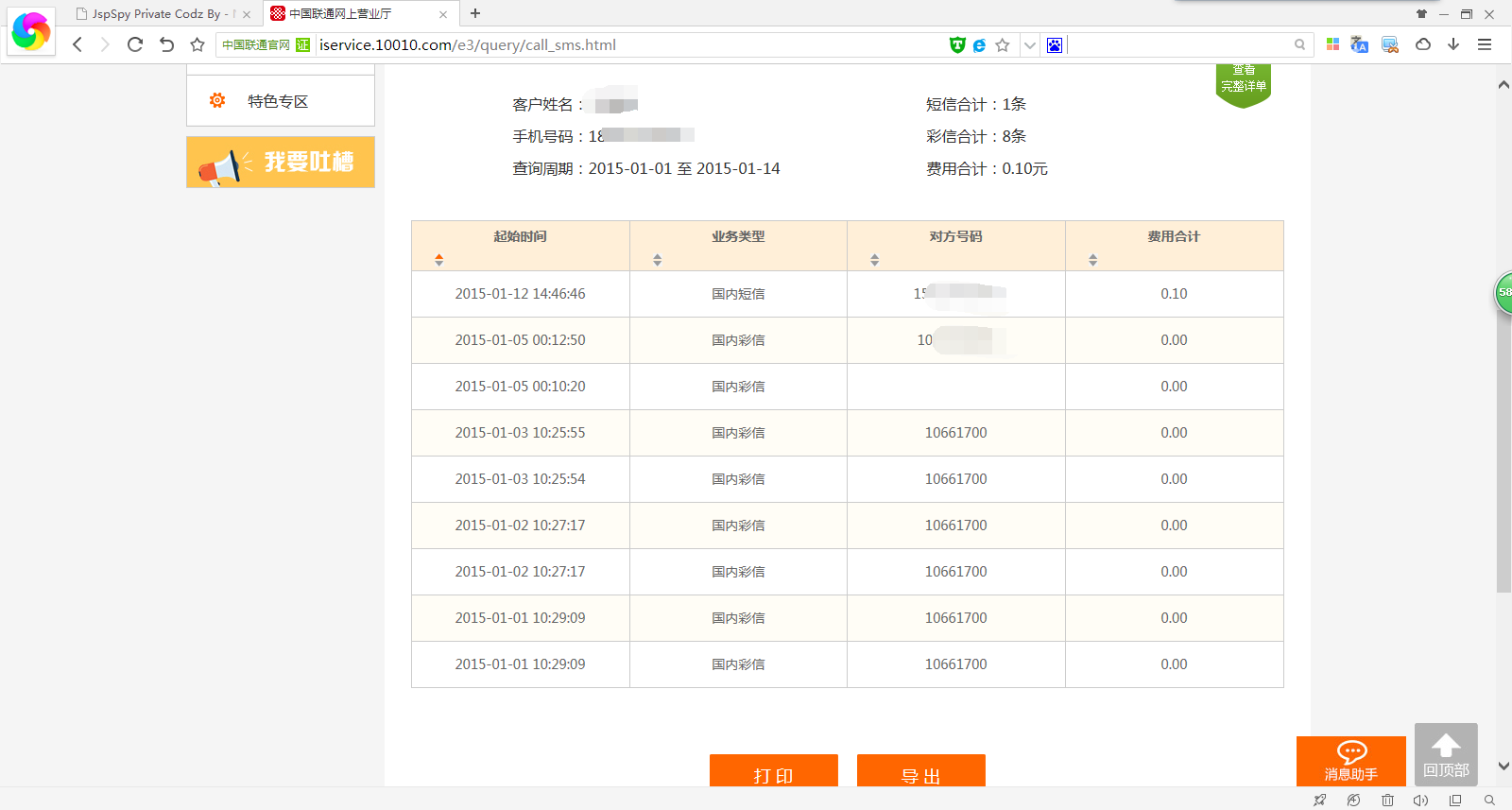This screenshot has width=1512, height=810.
Task: Click the 短信合计：1条 text
Action: (975, 104)
